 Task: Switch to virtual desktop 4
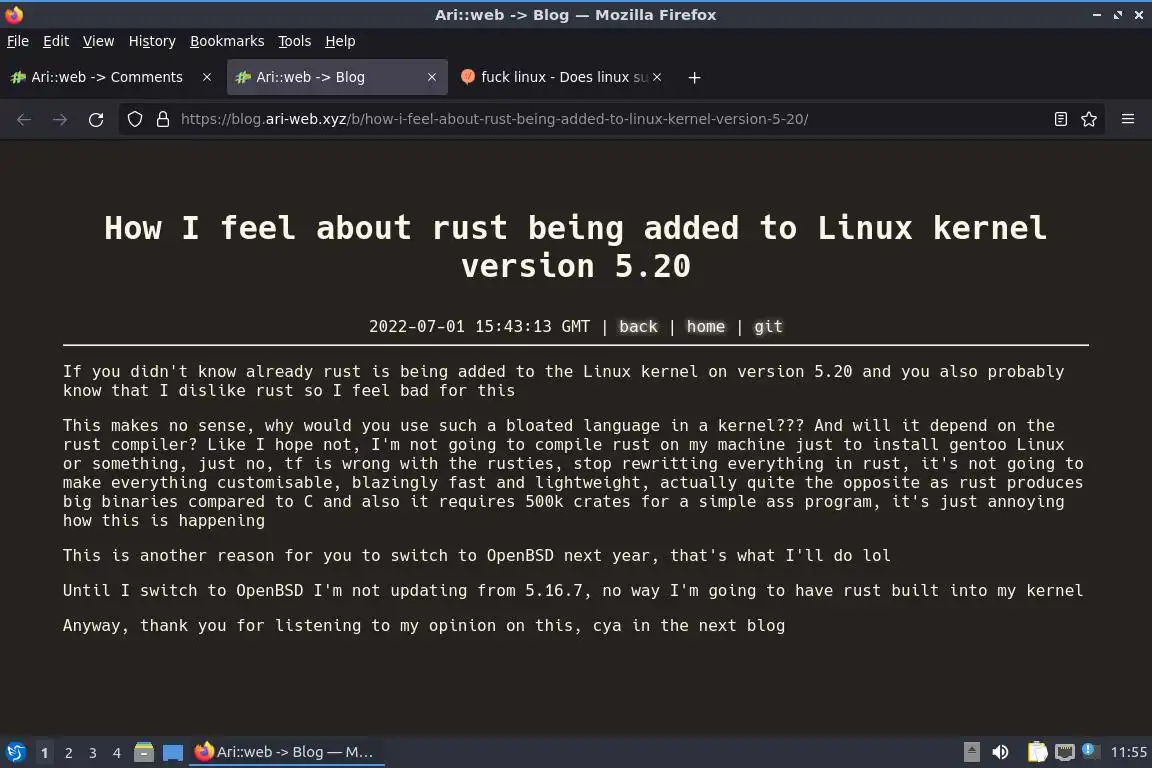coord(117,752)
